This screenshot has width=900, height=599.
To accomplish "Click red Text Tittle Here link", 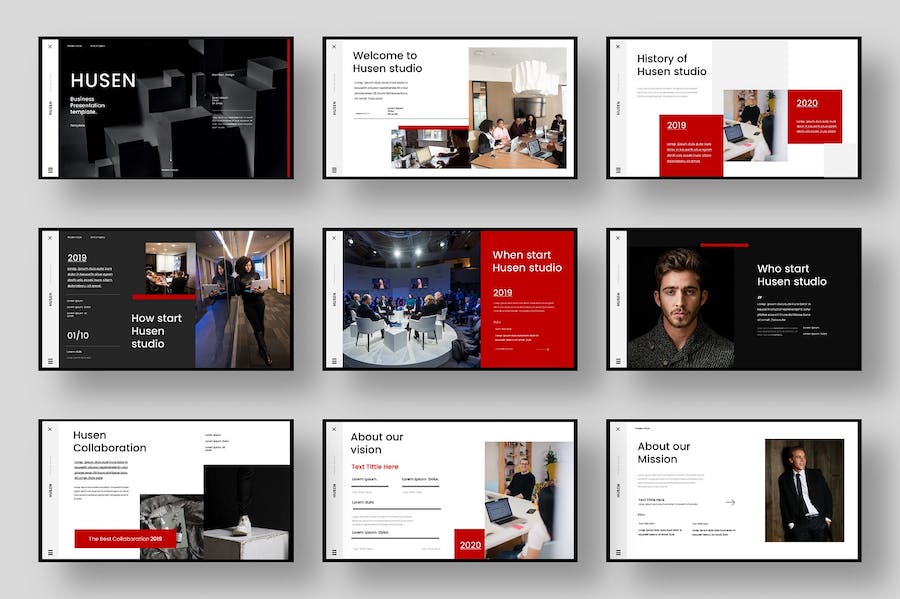I will tap(374, 467).
